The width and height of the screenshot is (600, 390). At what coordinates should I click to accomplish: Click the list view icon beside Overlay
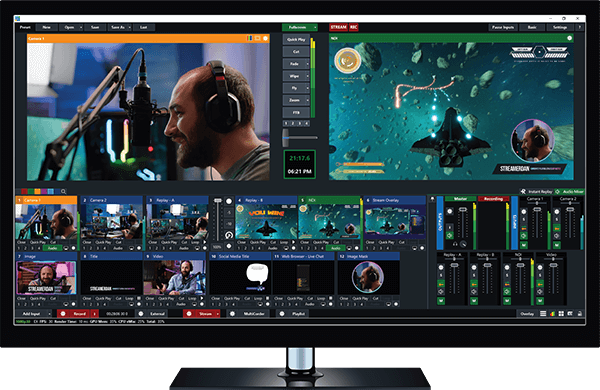[x=543, y=314]
